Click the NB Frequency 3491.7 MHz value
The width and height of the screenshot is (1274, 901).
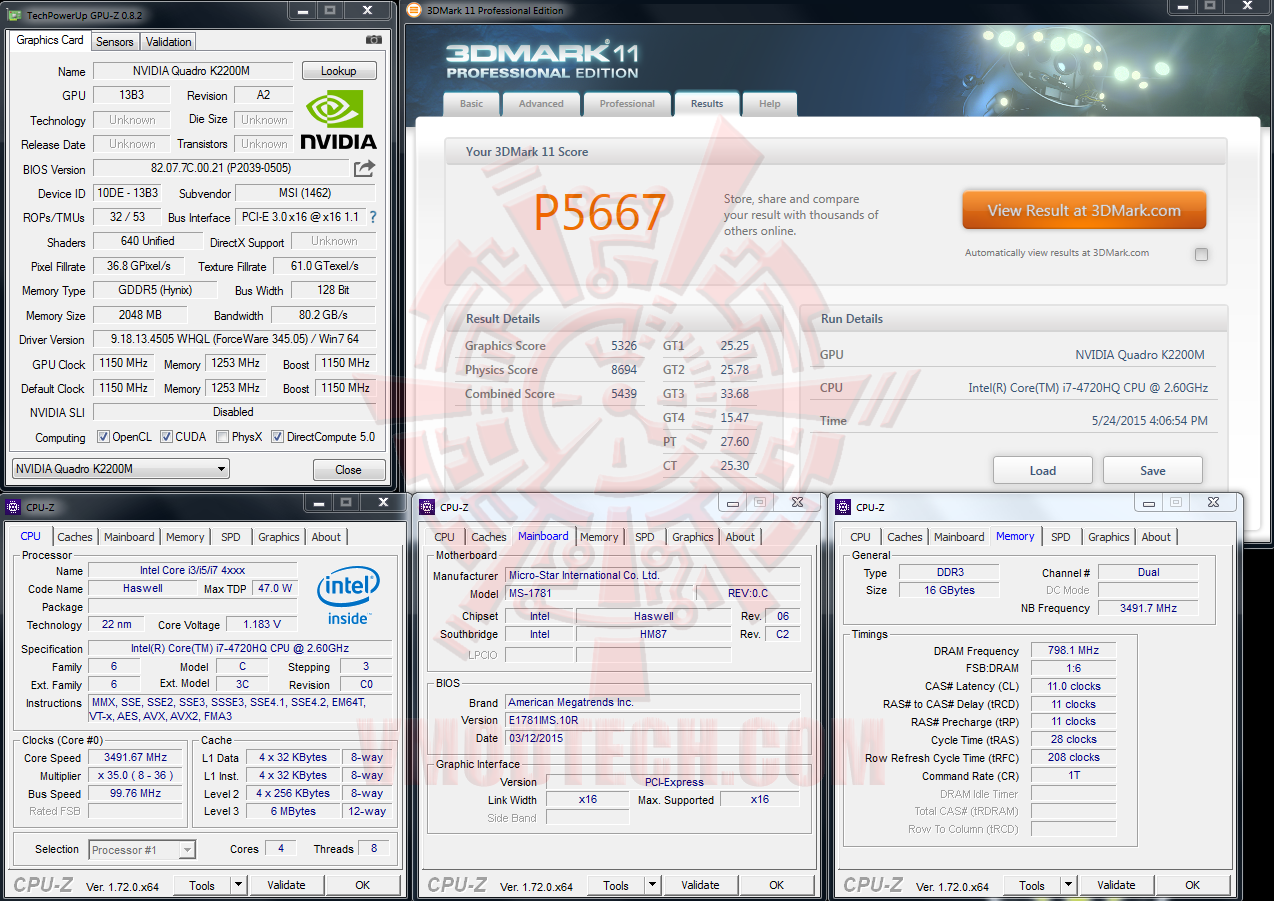(x=1148, y=608)
